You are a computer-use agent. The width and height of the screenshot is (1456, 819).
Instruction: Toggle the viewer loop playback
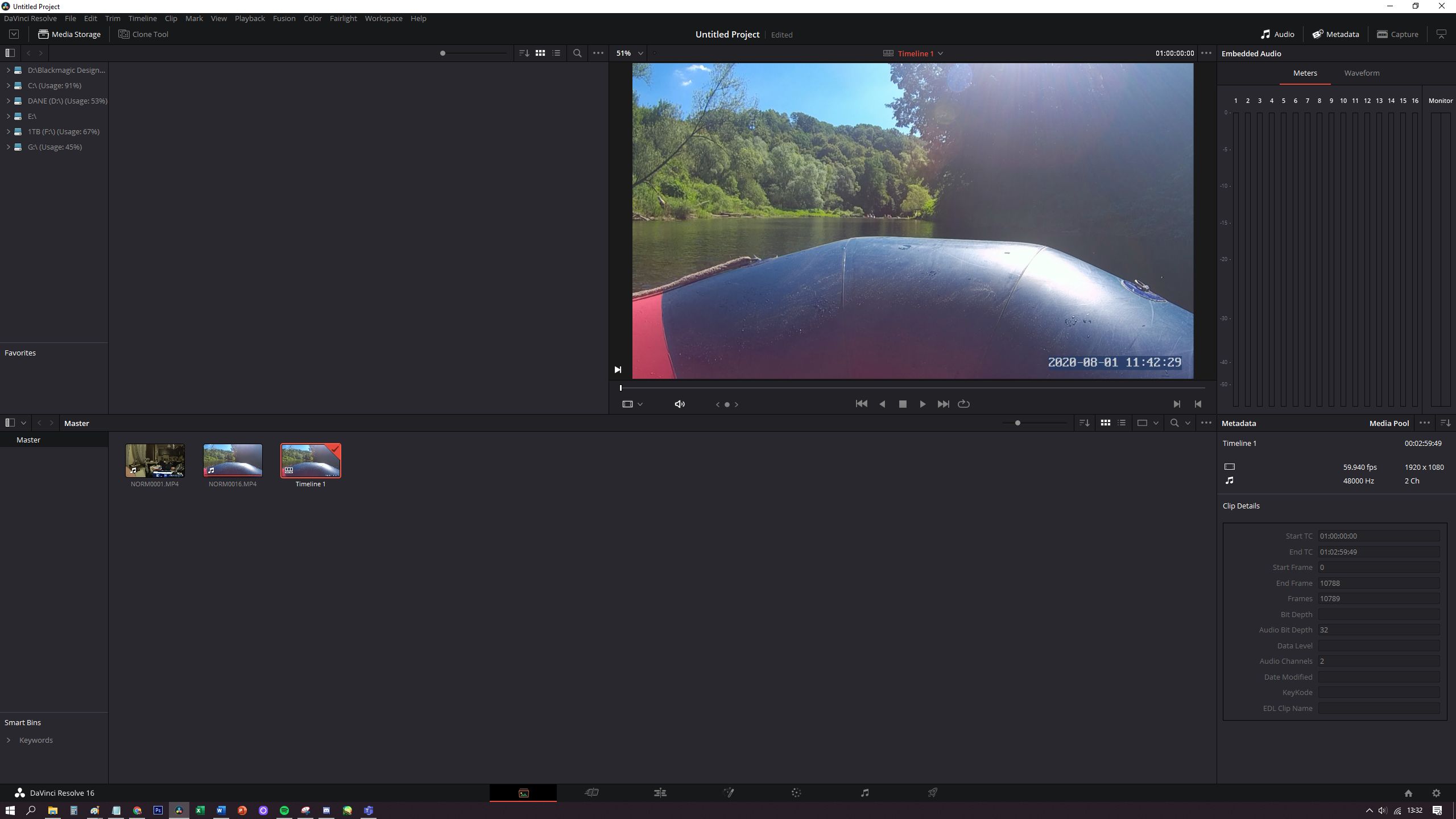tap(963, 404)
